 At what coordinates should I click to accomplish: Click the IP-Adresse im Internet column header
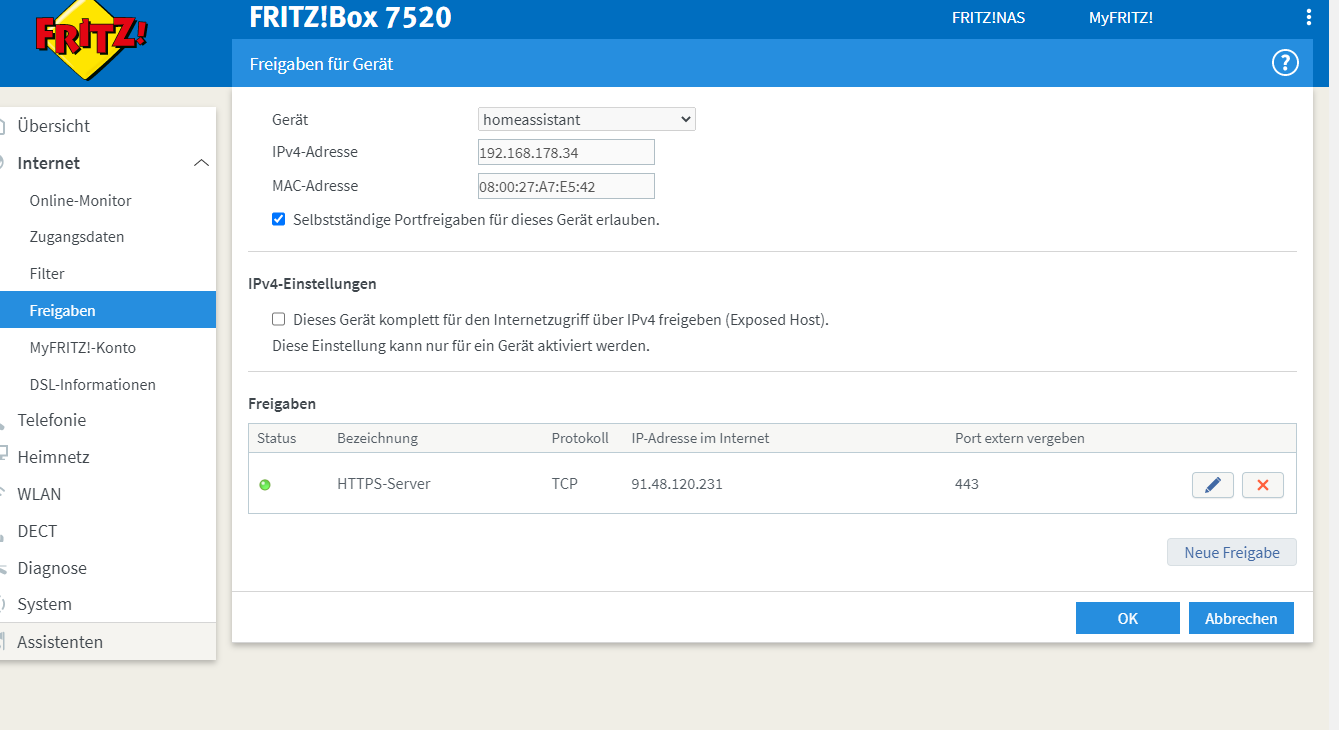(x=700, y=438)
